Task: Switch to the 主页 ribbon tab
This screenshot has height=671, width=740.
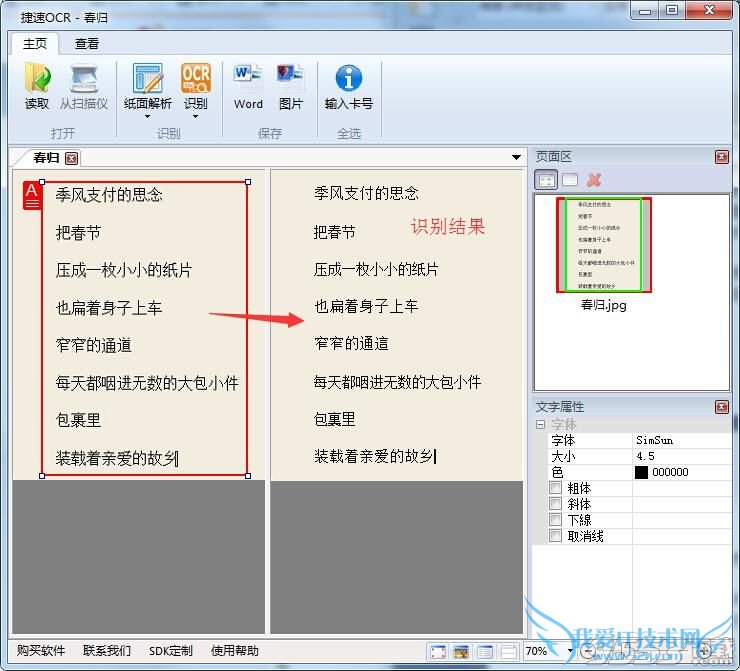Action: [x=35, y=44]
